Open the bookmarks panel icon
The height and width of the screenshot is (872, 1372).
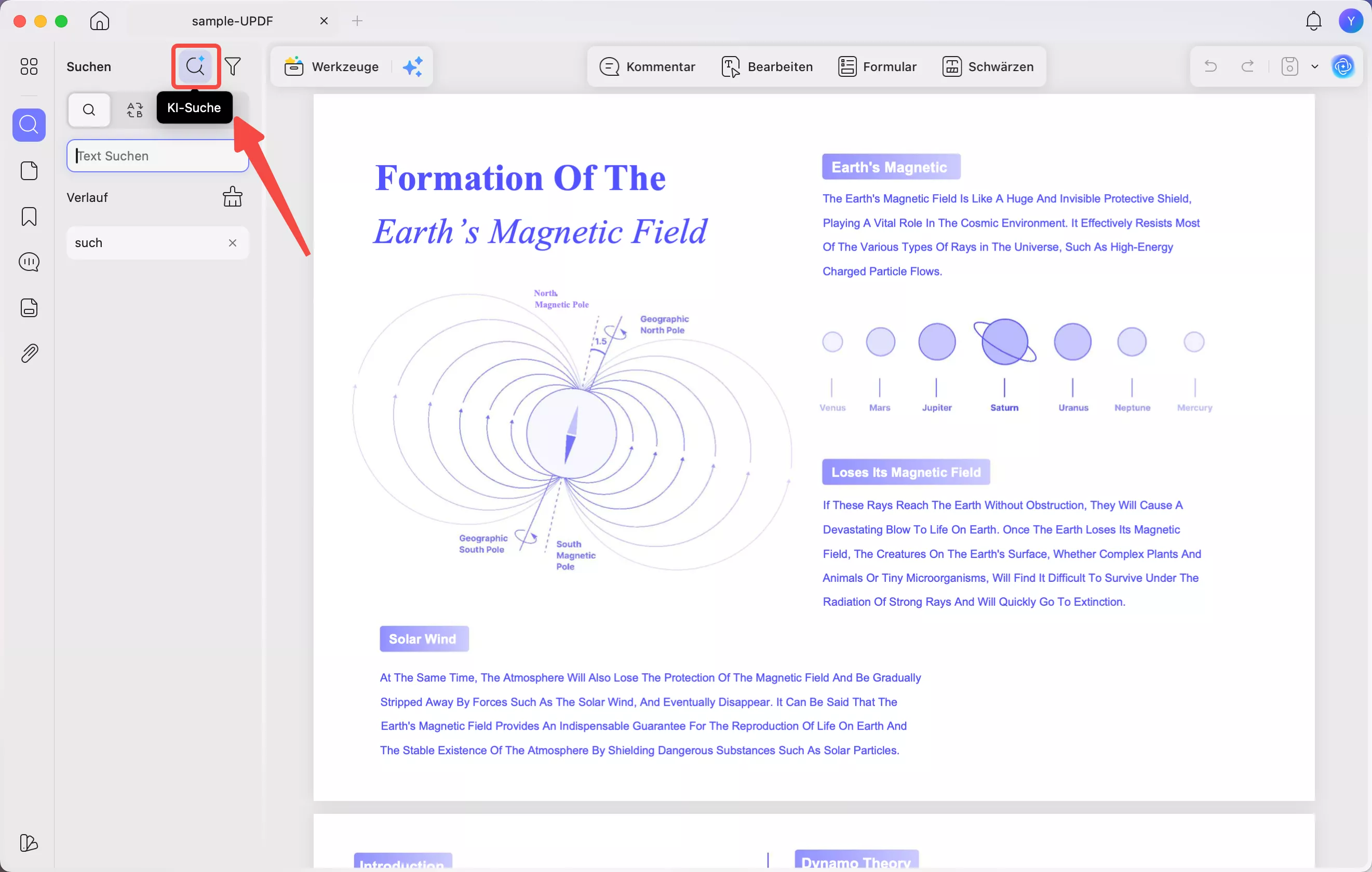[29, 216]
